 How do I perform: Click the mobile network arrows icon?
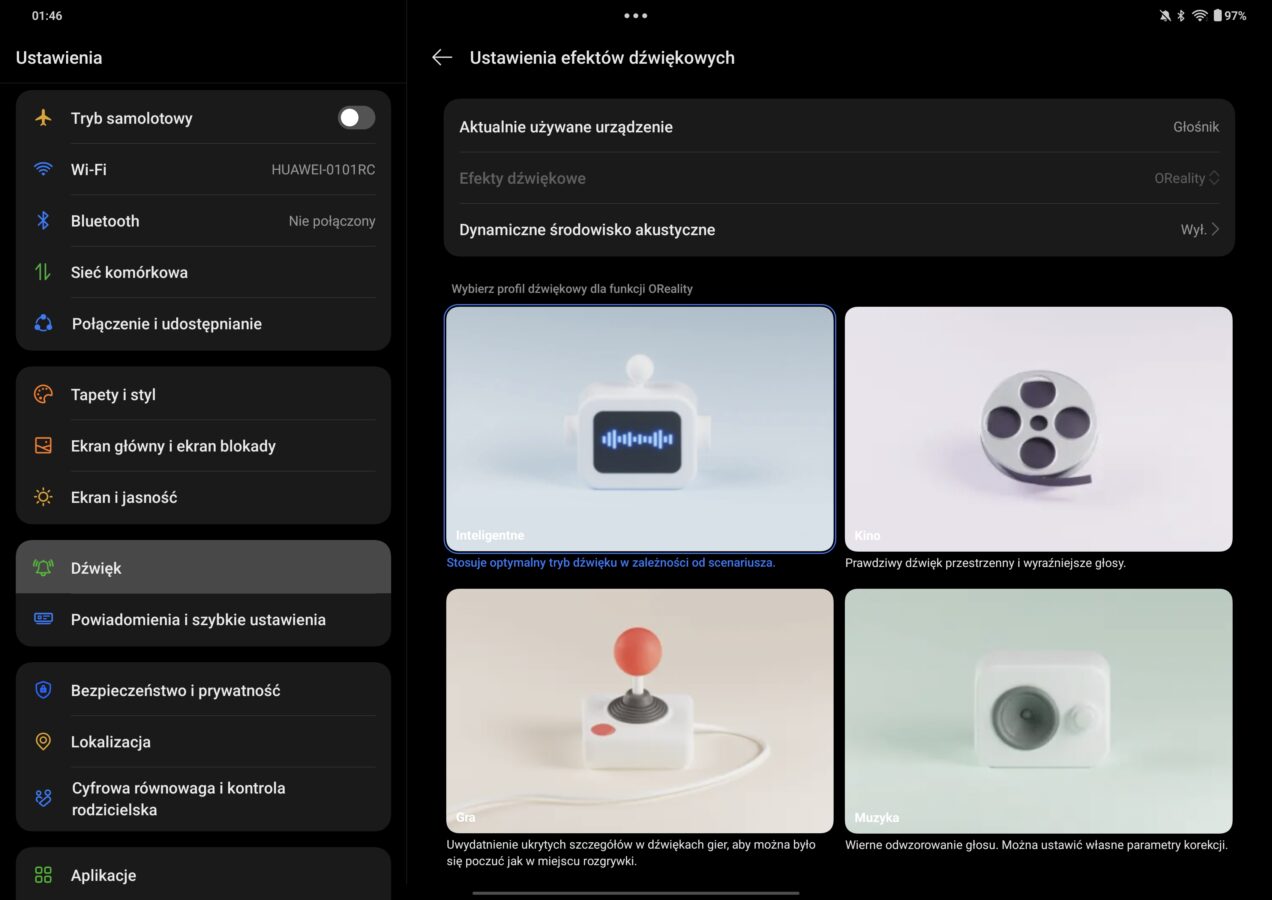[x=43, y=272]
